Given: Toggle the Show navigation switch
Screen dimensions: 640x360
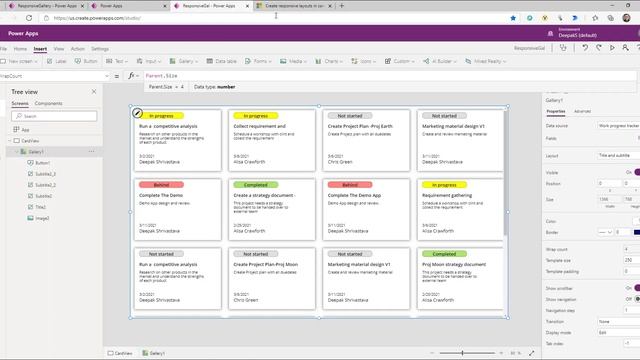Looking at the screenshot, I should point(637,299).
